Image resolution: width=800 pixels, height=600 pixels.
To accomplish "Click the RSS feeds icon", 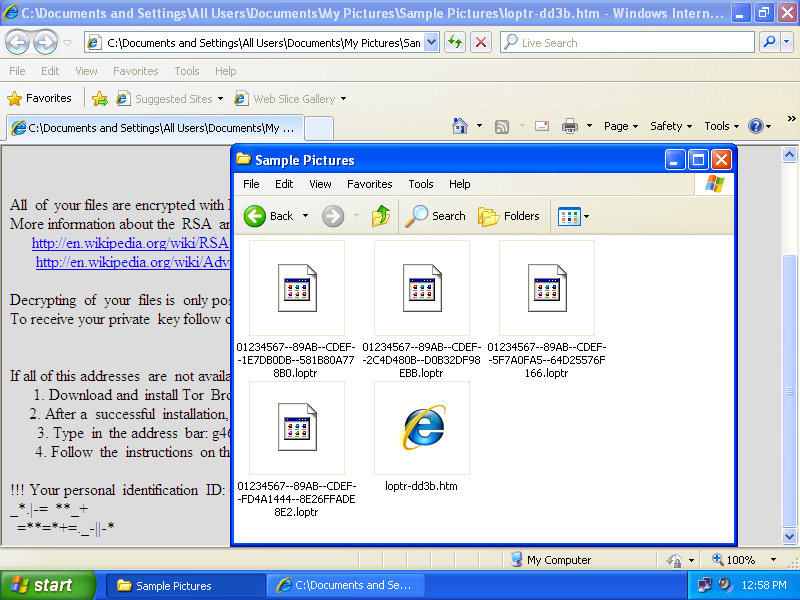I will tap(502, 126).
